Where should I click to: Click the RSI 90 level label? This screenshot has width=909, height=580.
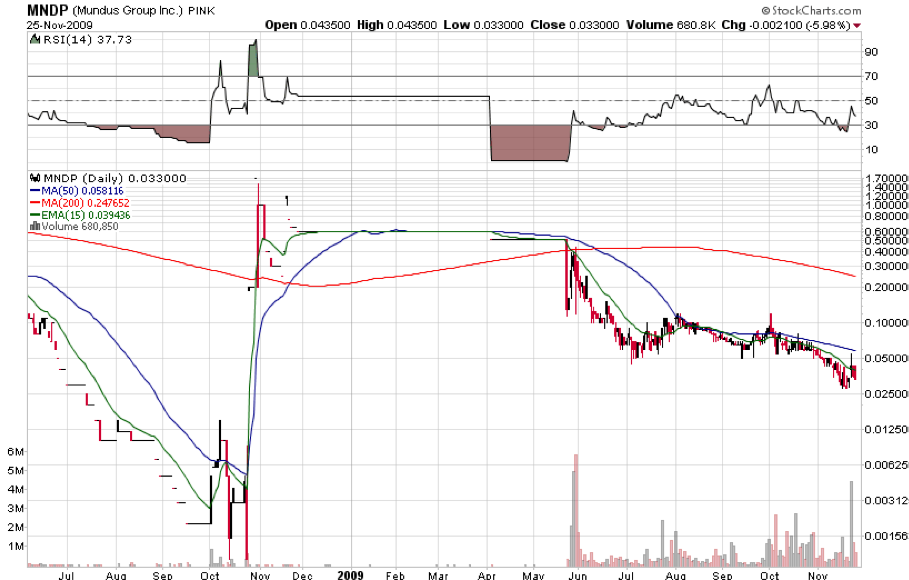[871, 52]
